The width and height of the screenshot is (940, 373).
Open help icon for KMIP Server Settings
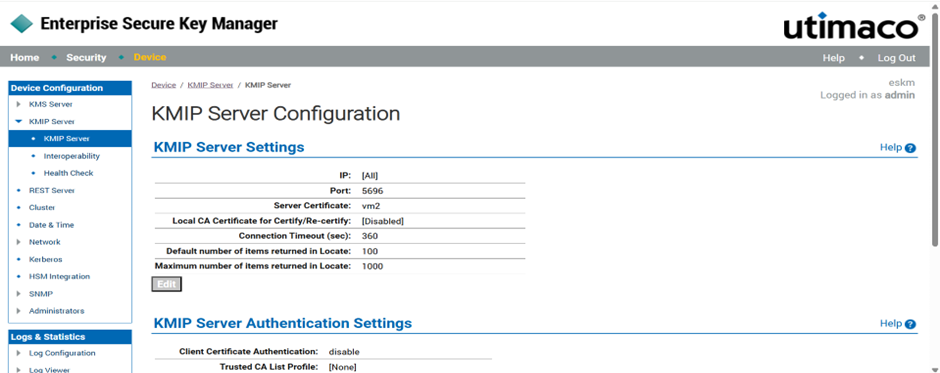[911, 148]
